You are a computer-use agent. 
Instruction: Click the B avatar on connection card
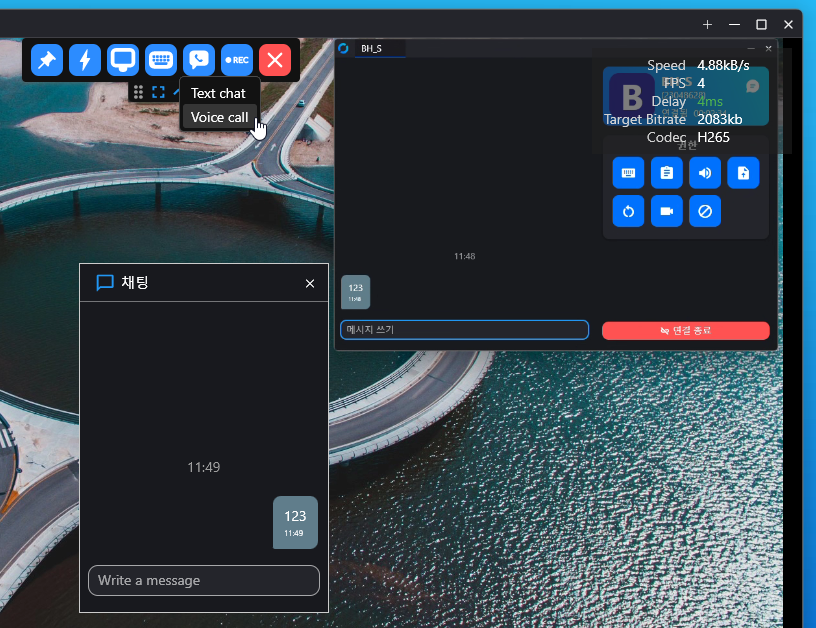631,97
